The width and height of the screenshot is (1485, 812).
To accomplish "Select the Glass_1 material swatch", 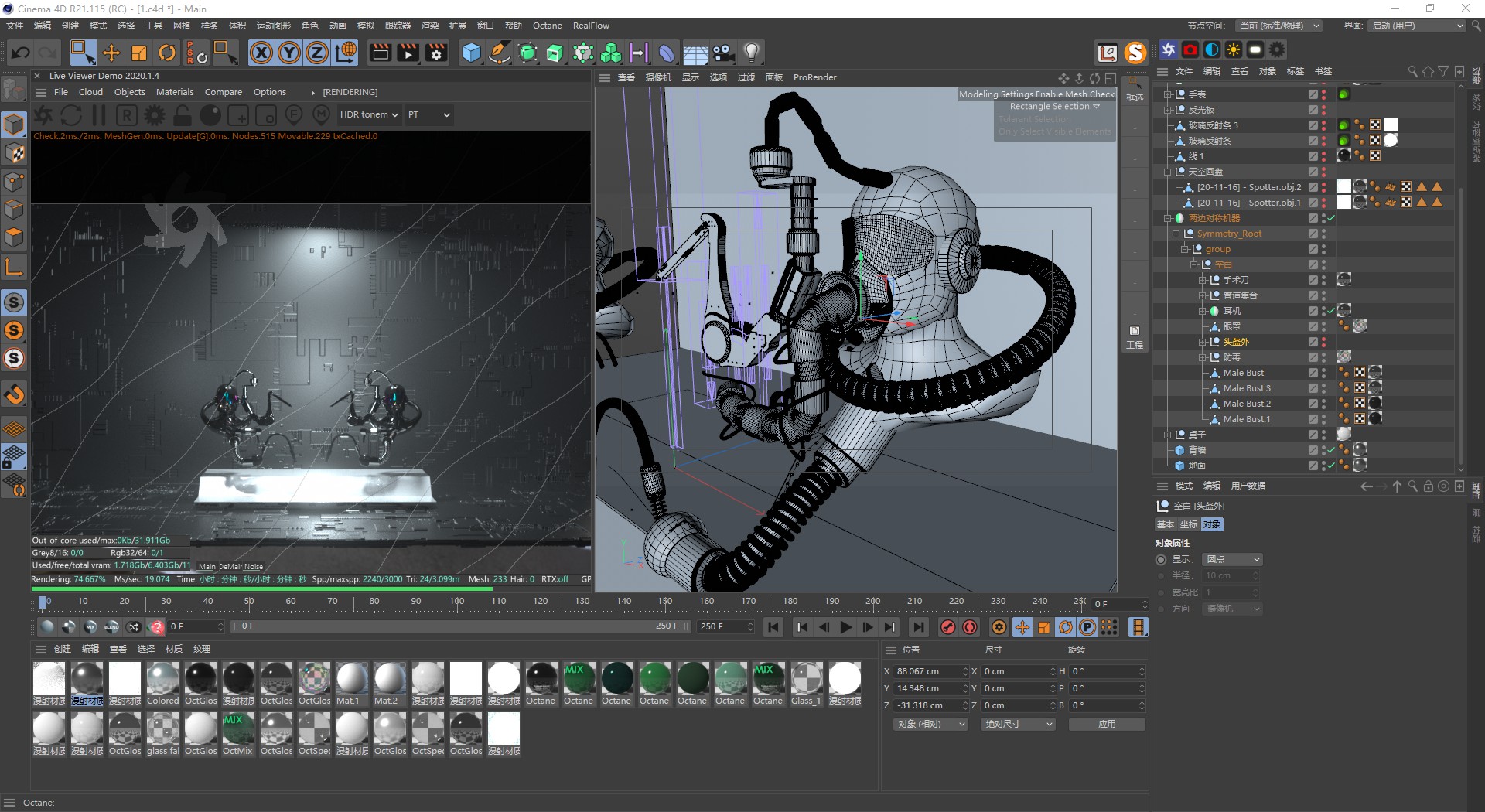I will point(806,684).
